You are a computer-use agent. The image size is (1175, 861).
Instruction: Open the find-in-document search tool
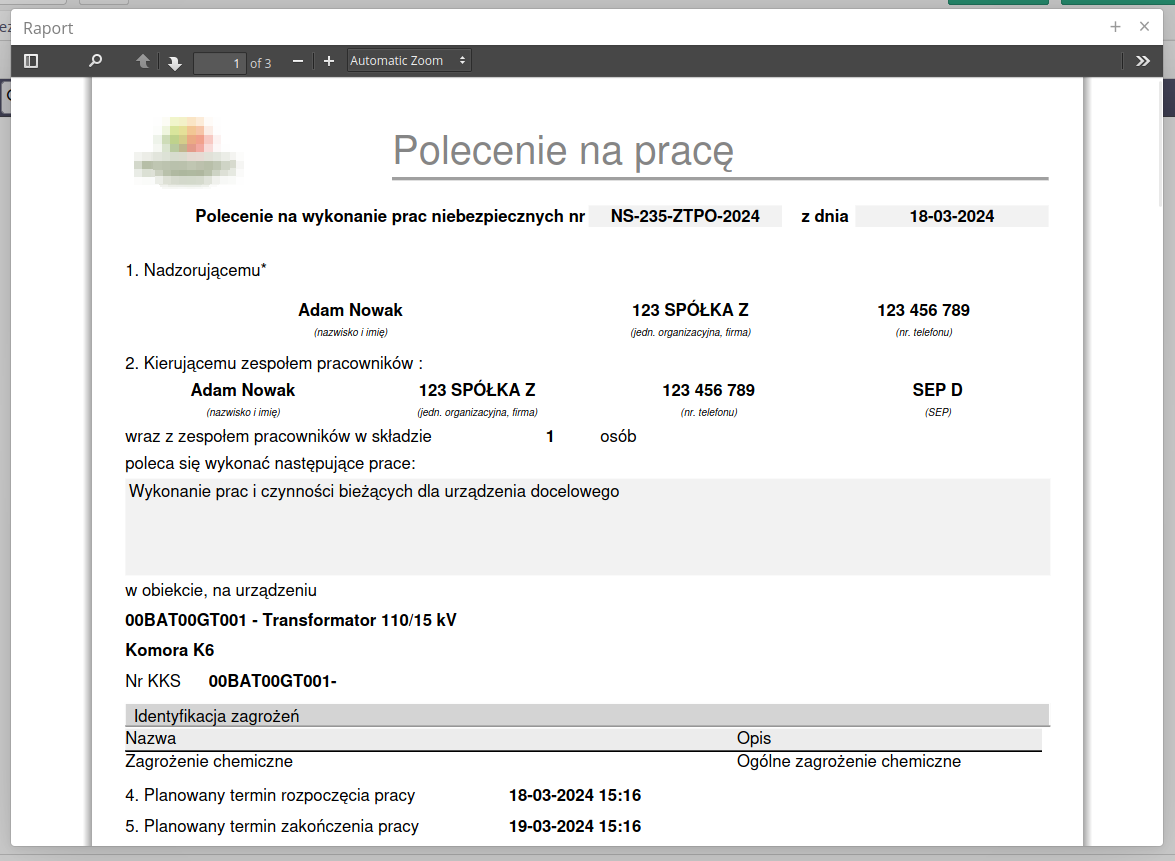[x=95, y=61]
